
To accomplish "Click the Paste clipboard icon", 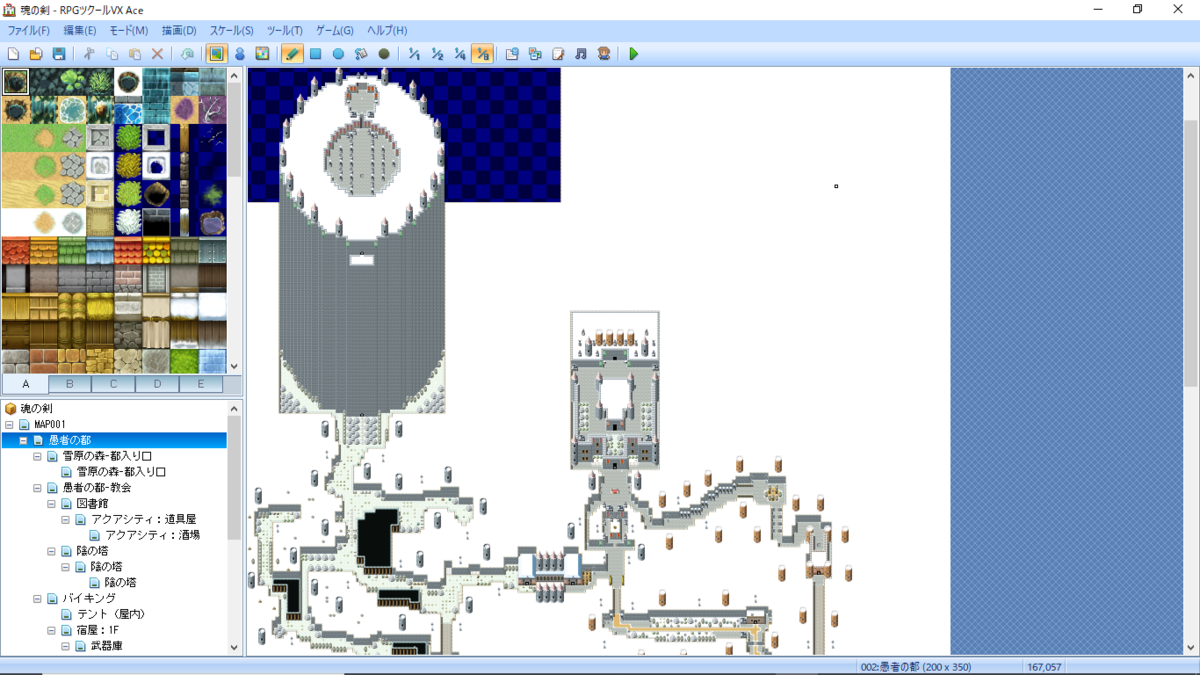I will click(x=135, y=54).
